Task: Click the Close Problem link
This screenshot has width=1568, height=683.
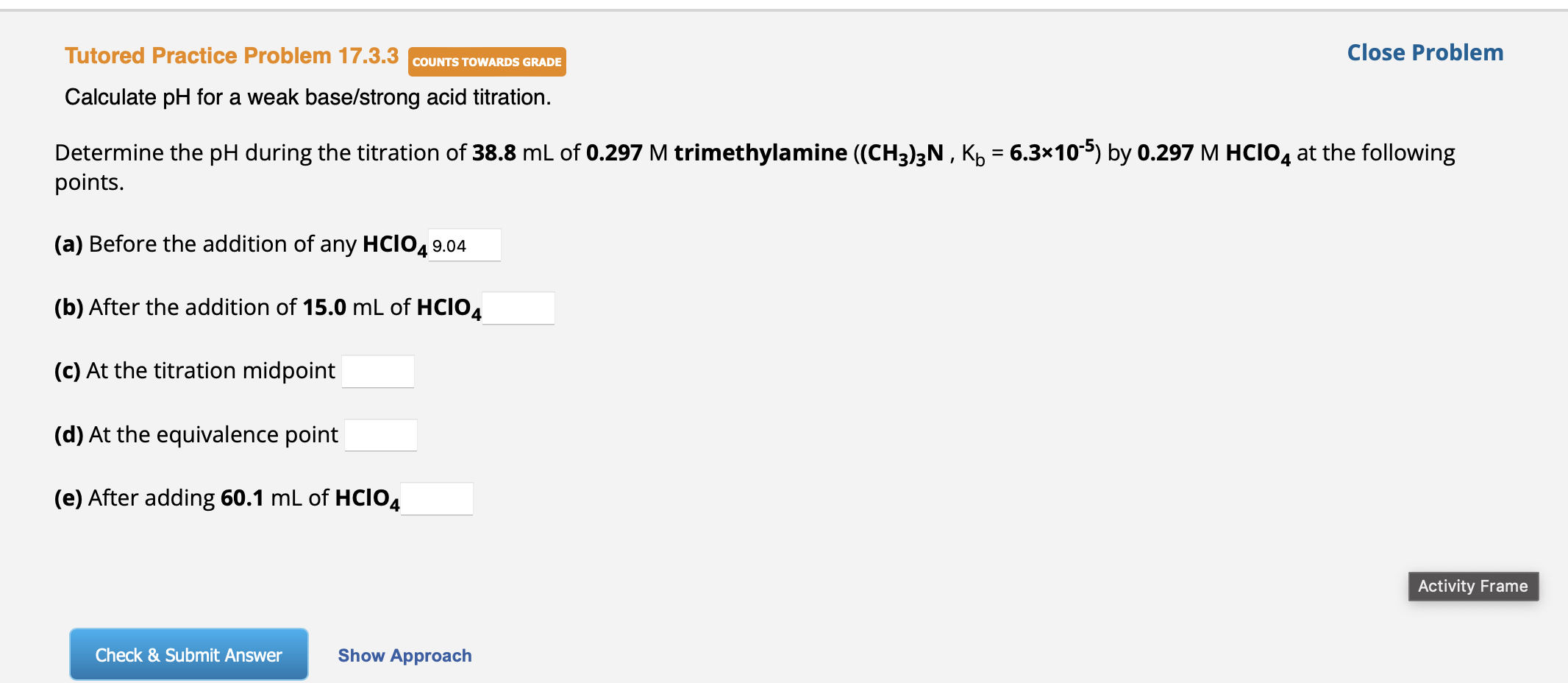Action: coord(1425,52)
